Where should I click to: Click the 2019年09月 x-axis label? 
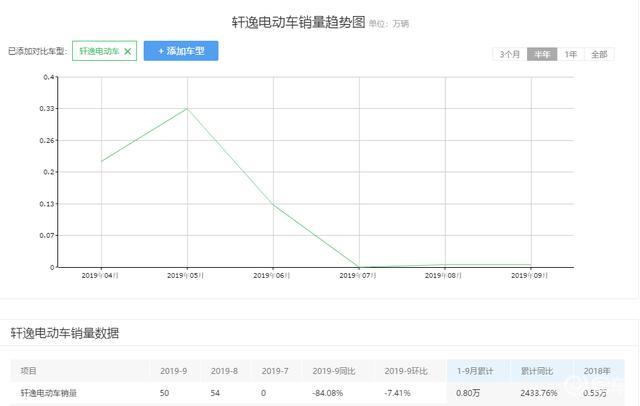coord(530,275)
